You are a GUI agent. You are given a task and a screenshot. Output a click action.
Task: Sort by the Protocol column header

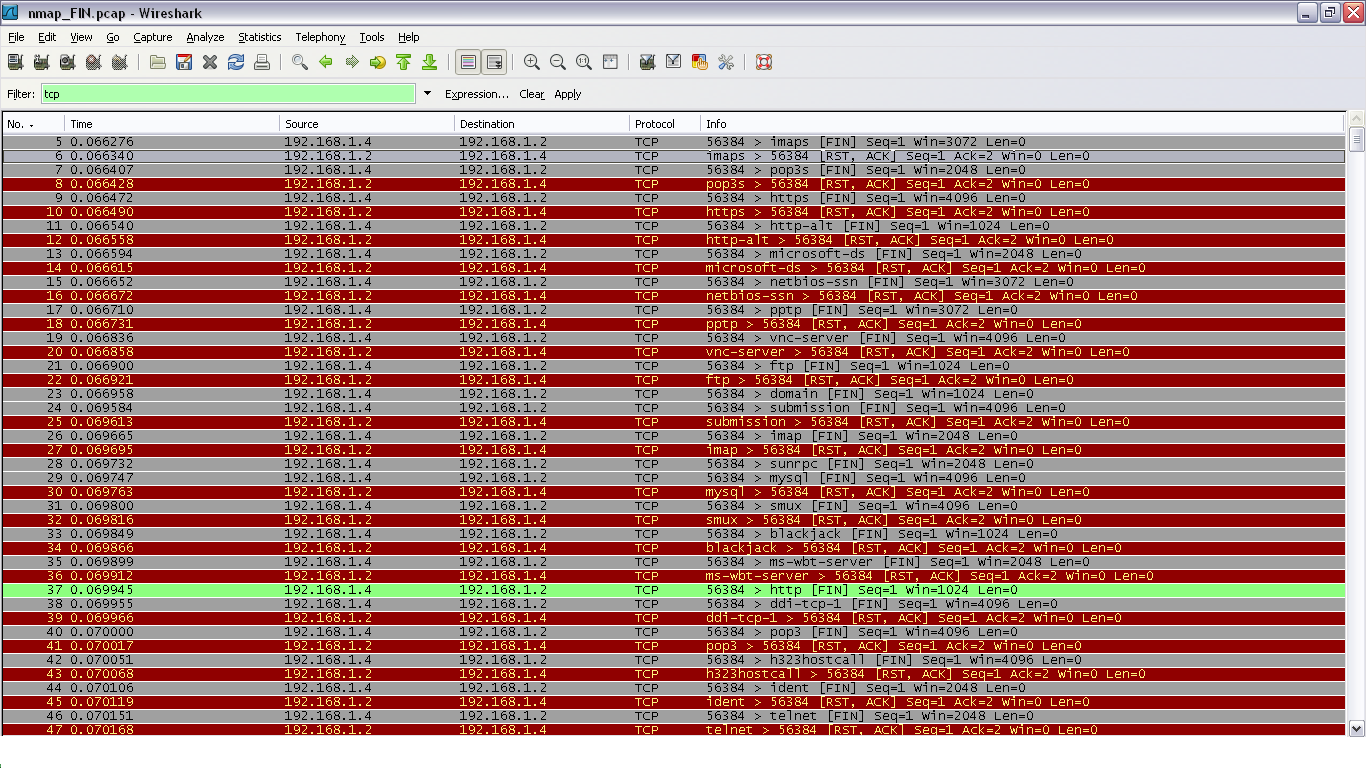coord(665,124)
